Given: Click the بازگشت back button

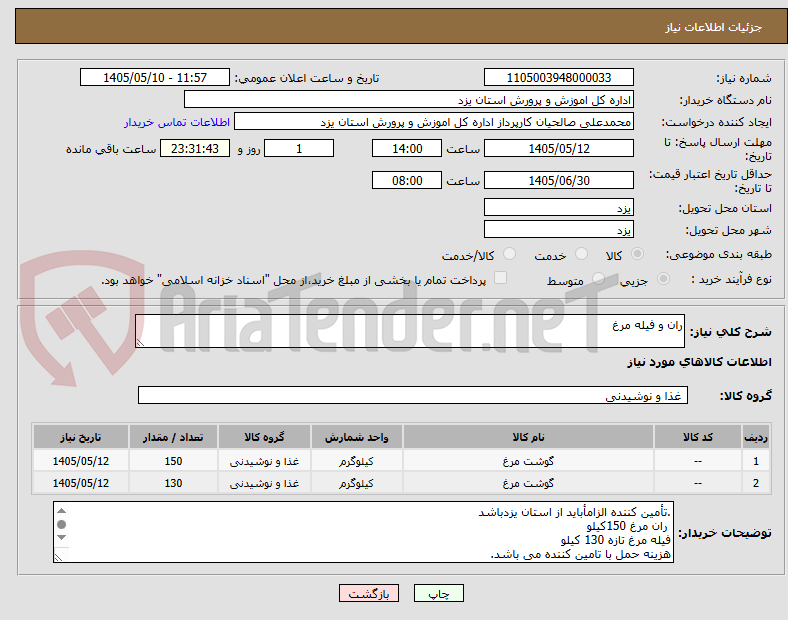Looking at the screenshot, I should pyautogui.click(x=369, y=593).
